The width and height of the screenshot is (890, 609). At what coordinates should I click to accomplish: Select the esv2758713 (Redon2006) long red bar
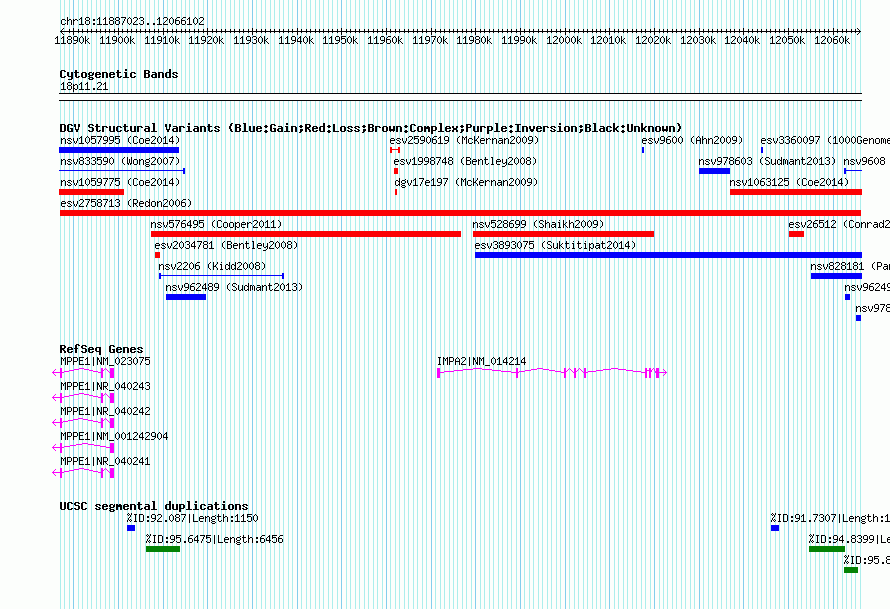tap(460, 213)
